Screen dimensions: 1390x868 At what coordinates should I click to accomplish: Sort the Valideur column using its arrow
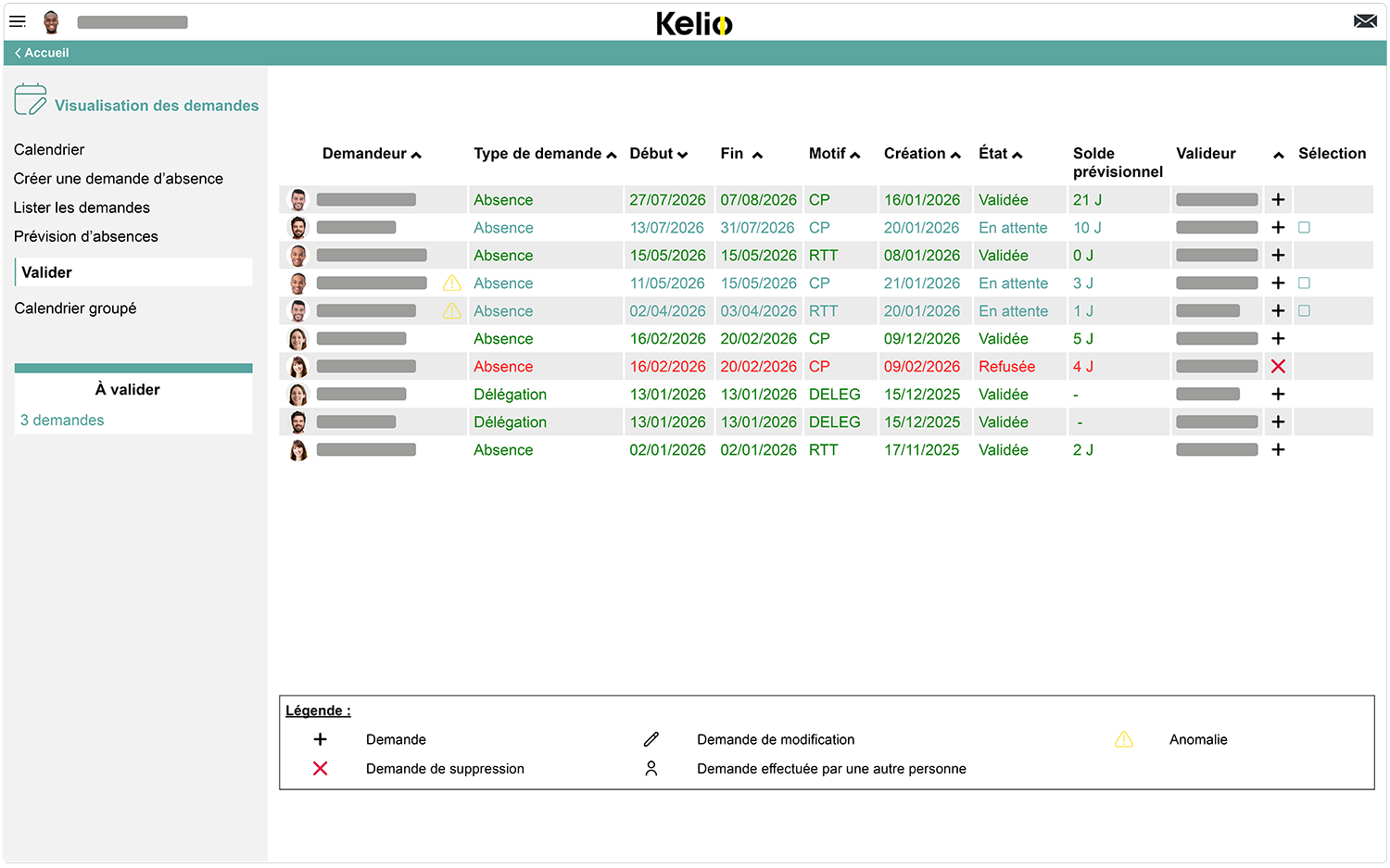pyautogui.click(x=1278, y=157)
